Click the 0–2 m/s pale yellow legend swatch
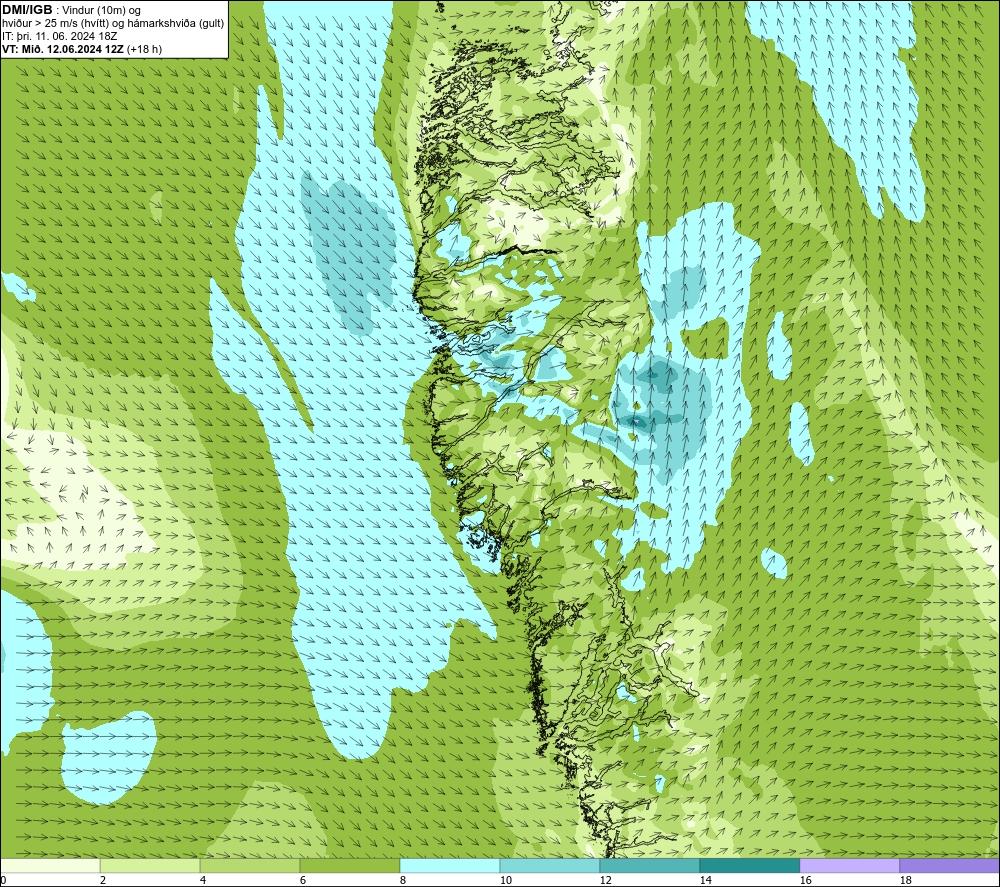 tap(50, 865)
